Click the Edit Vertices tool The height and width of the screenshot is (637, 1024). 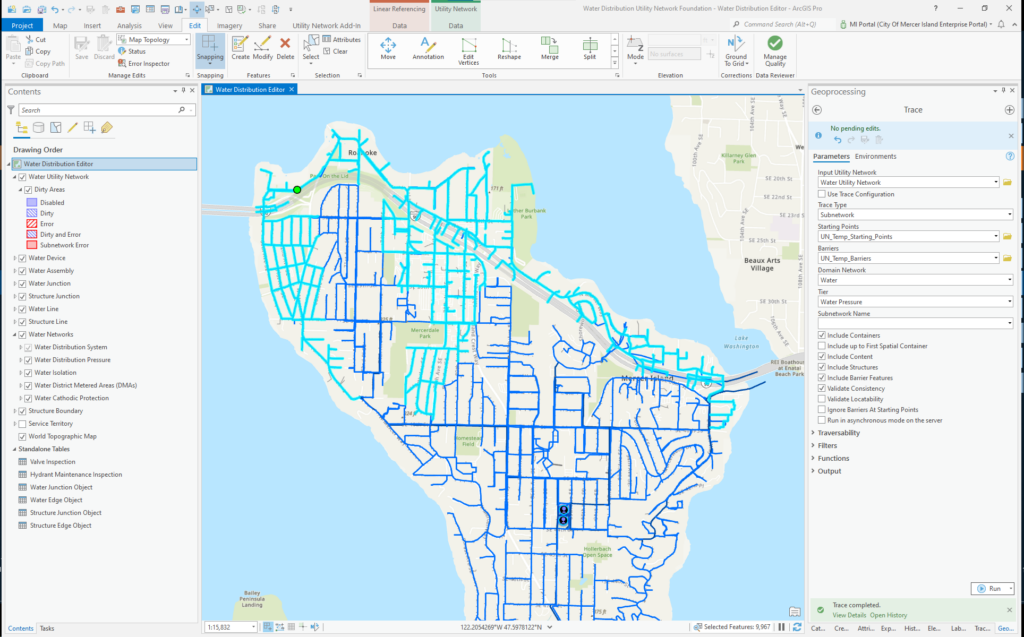click(468, 47)
